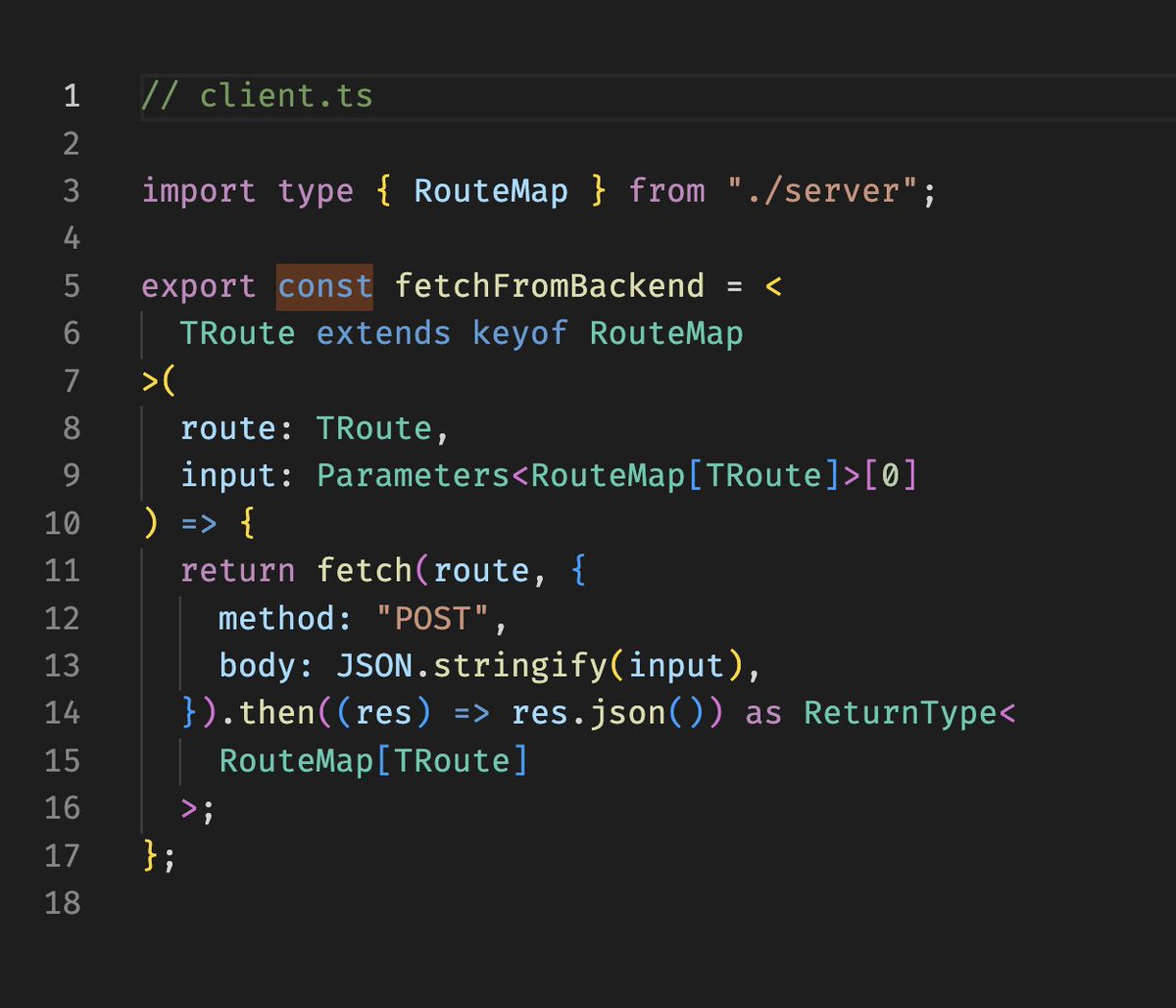Click the 'fetch' call on line 11
The width and height of the screenshot is (1176, 1008).
tap(365, 570)
